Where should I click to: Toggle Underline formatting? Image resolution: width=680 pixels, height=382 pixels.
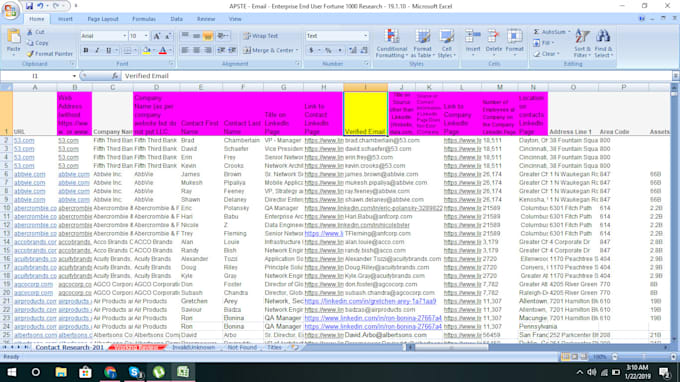(x=108, y=51)
